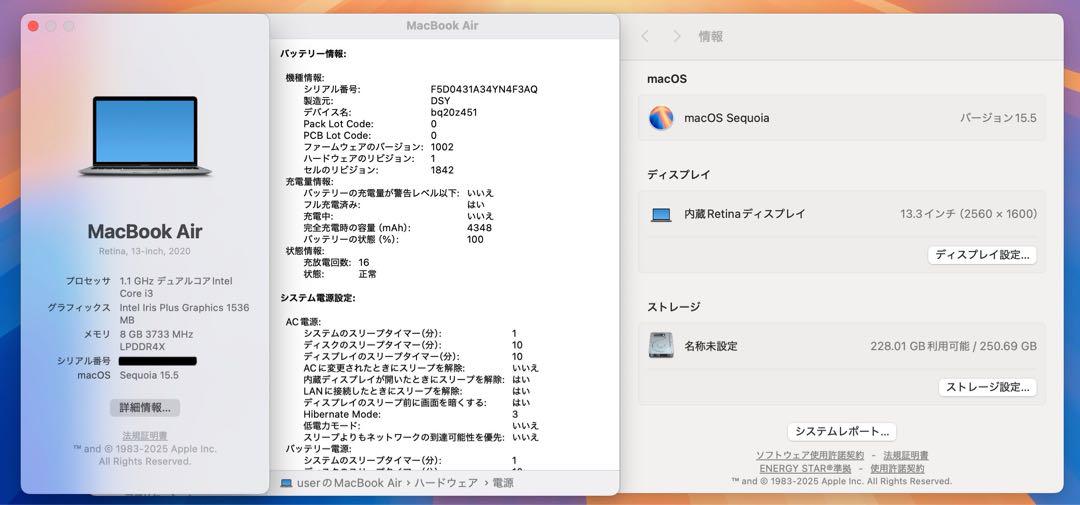
Task: Select 充放電回数 value 16
Action: pyautogui.click(x=364, y=262)
